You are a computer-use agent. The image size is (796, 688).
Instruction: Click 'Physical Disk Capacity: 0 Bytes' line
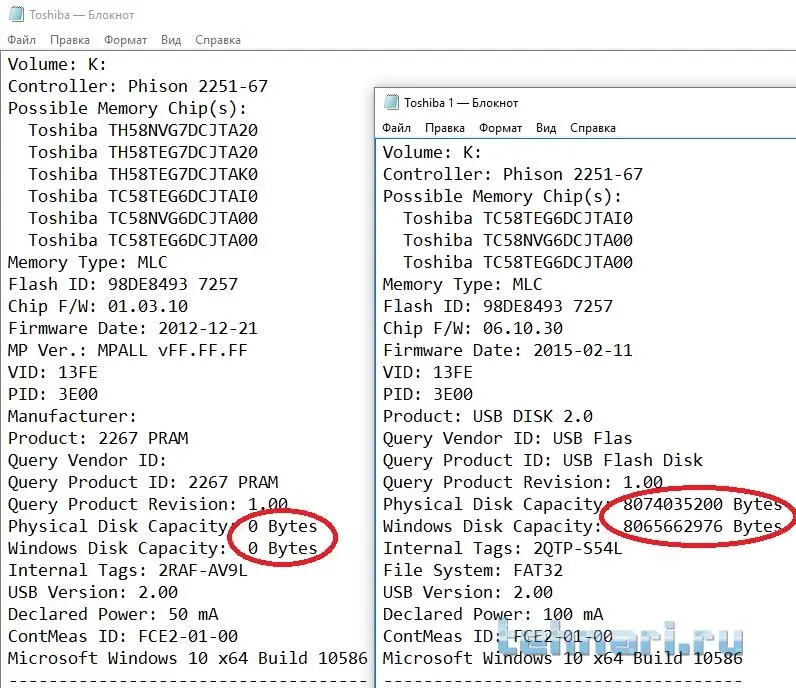[162, 527]
